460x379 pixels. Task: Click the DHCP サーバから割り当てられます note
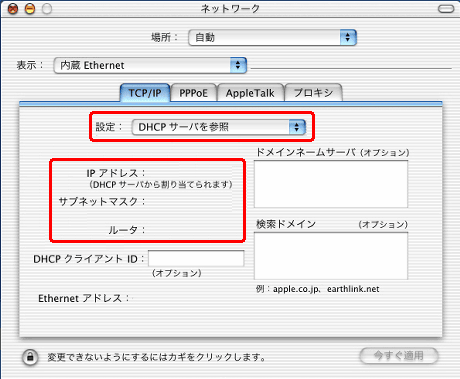[x=161, y=185]
